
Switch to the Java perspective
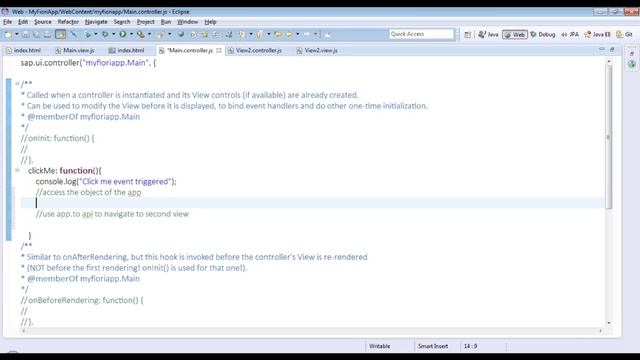point(489,35)
